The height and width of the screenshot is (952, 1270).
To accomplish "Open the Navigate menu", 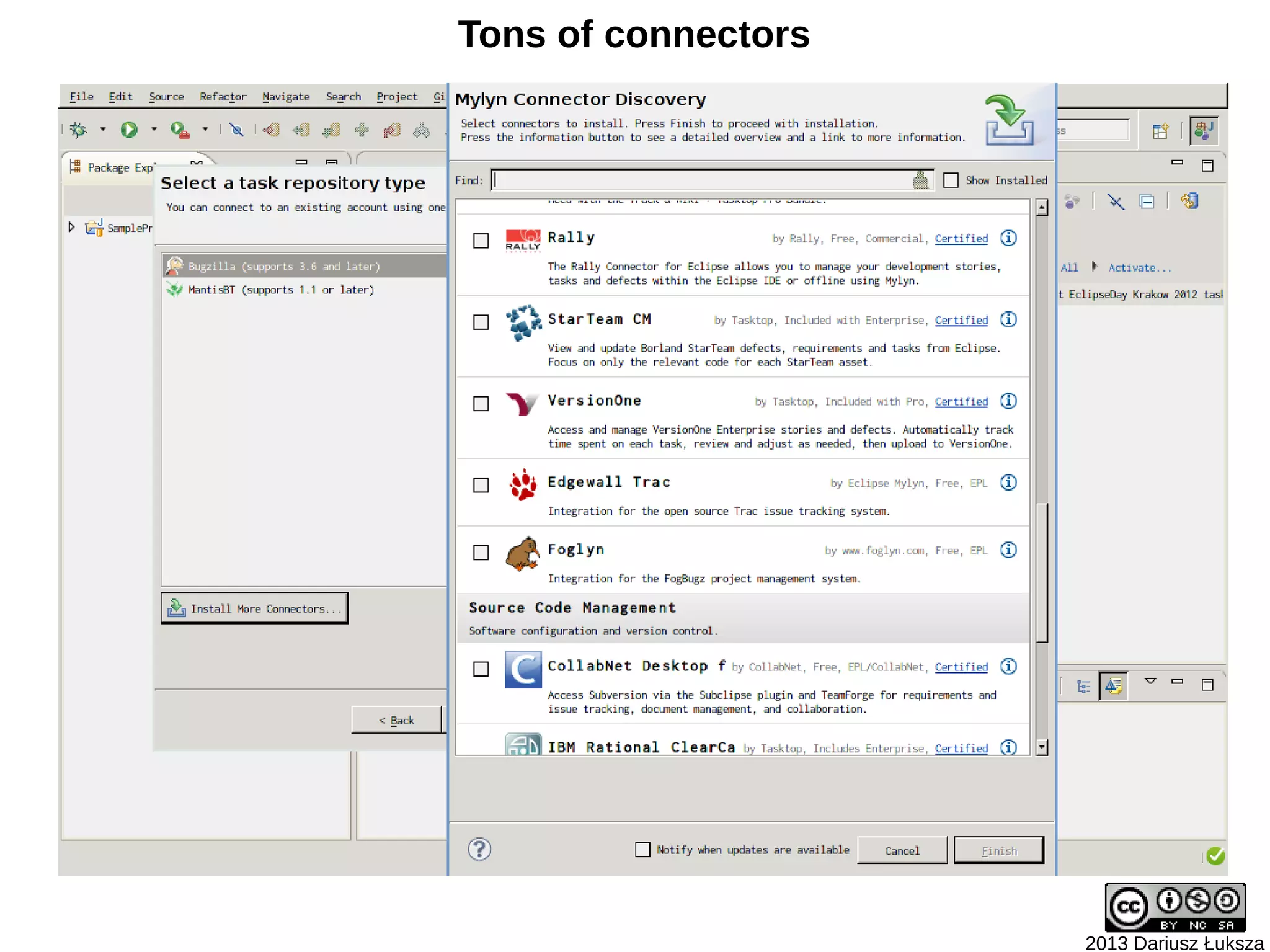I will [285, 97].
